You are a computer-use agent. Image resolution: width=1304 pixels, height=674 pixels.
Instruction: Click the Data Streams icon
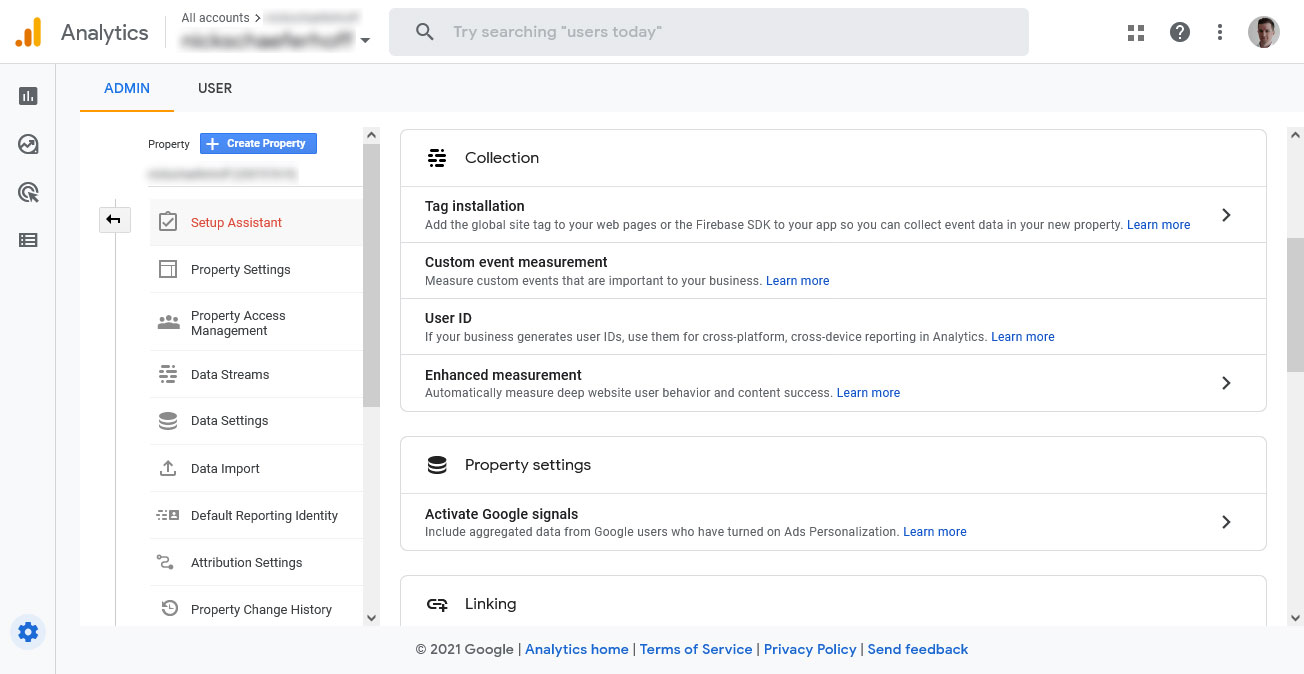(x=168, y=374)
